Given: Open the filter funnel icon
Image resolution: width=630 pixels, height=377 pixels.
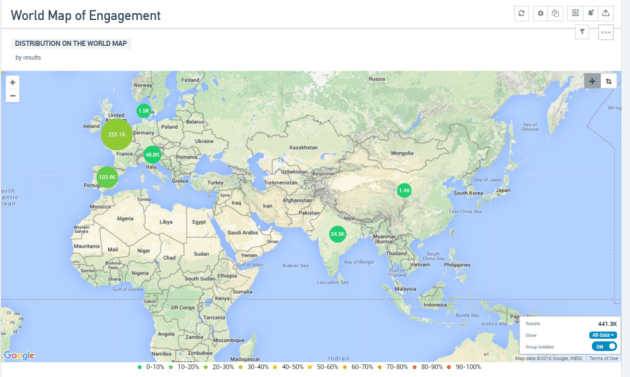Looking at the screenshot, I should (582, 32).
